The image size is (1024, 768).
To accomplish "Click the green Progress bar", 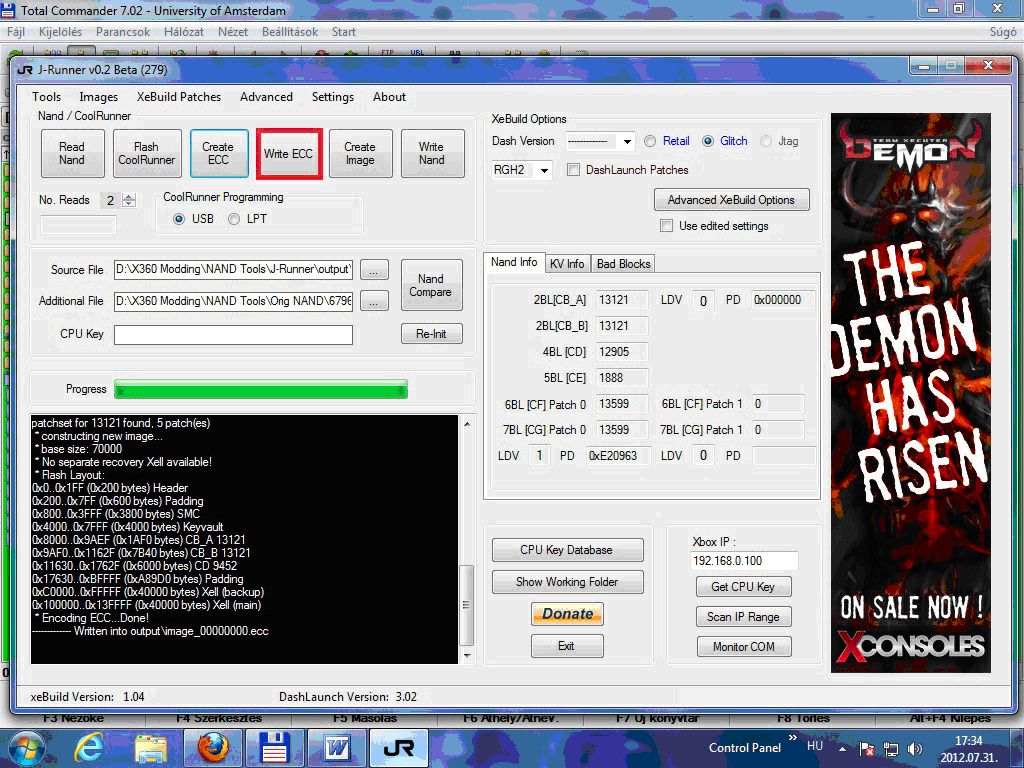I will (261, 389).
